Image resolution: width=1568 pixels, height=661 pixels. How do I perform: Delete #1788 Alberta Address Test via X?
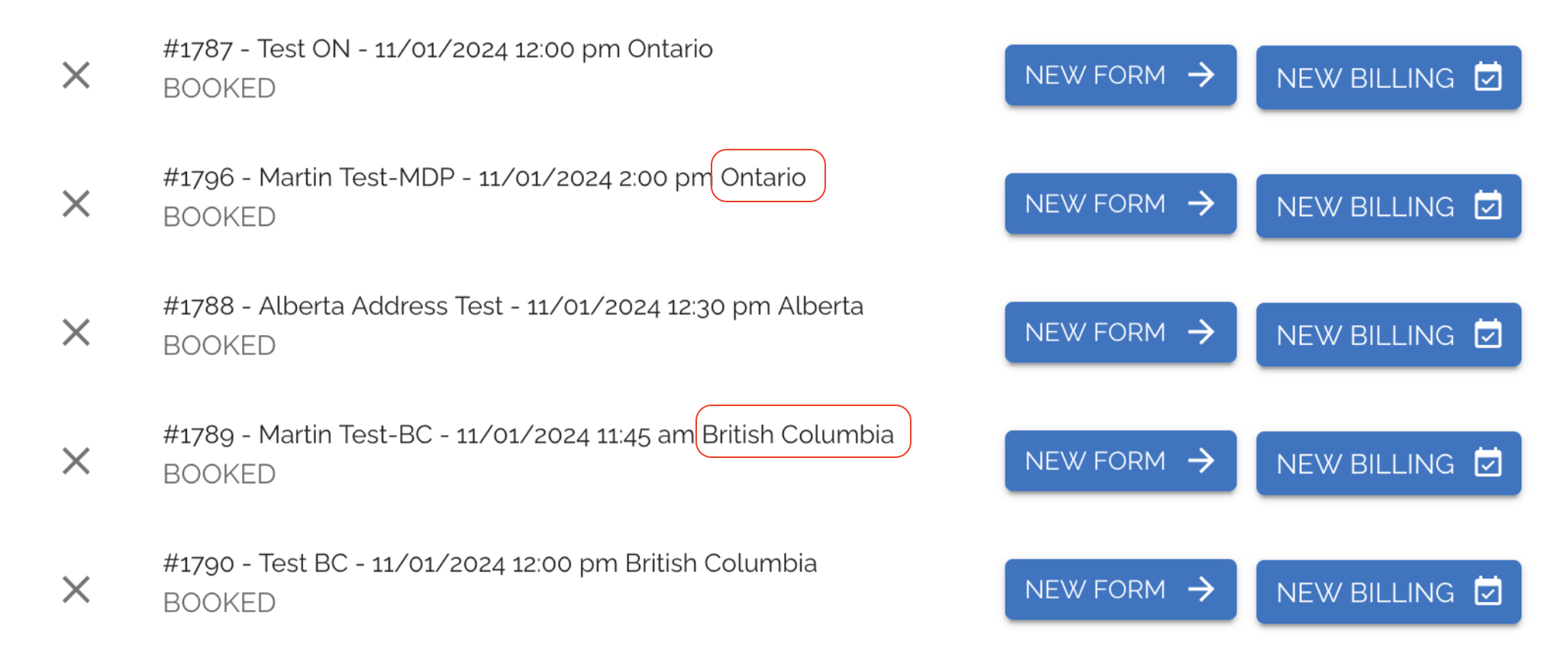pyautogui.click(x=76, y=333)
